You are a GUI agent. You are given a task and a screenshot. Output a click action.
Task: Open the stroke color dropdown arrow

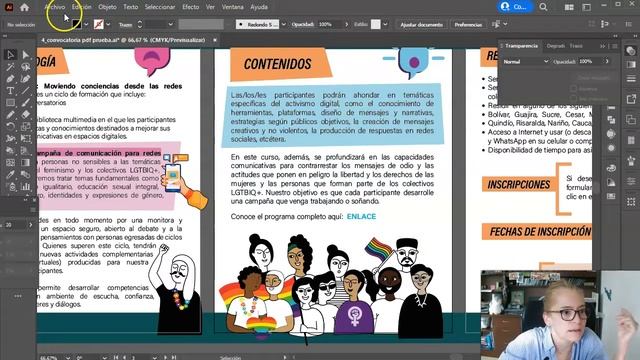click(108, 24)
